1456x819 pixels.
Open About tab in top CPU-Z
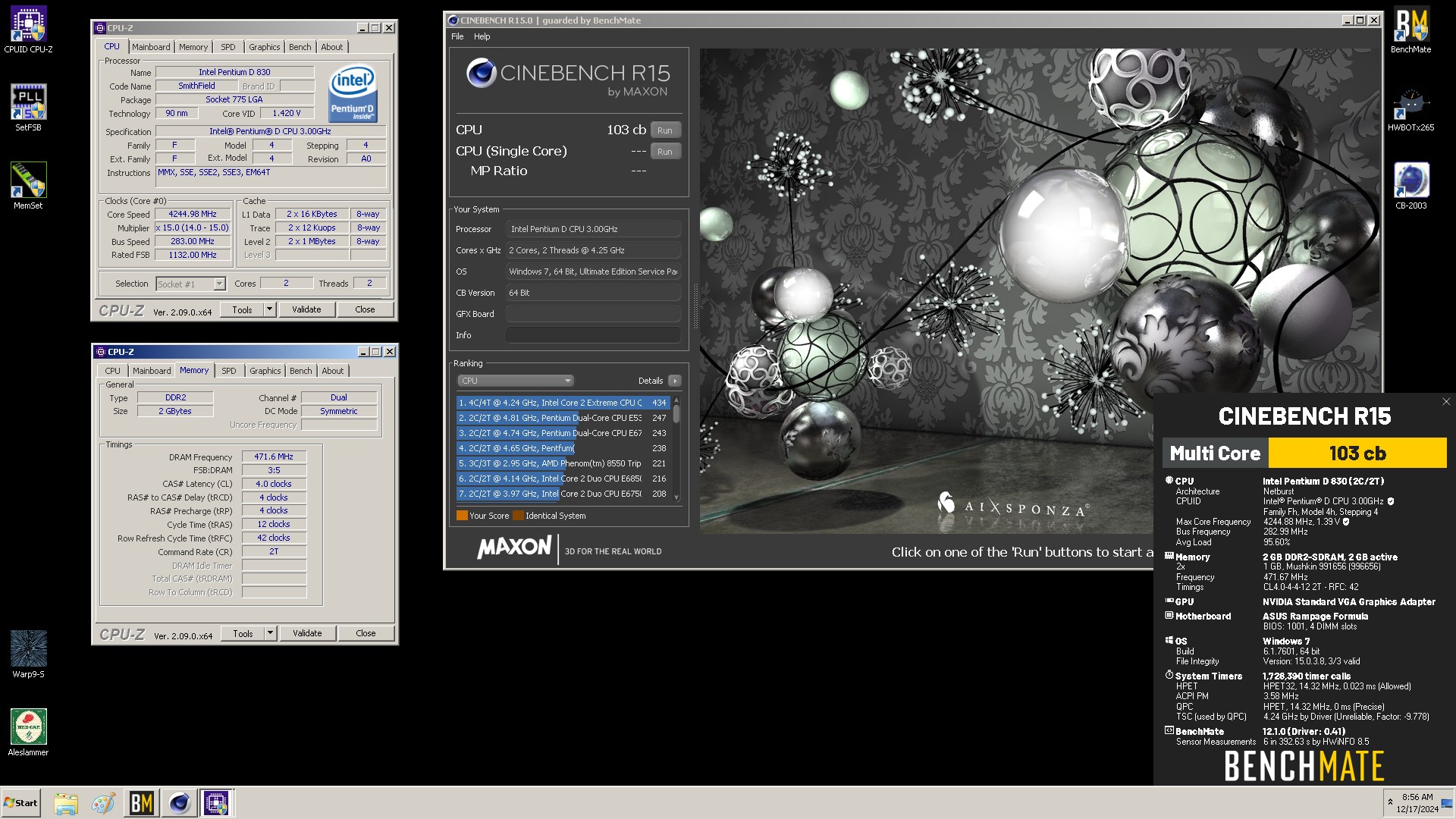point(332,47)
